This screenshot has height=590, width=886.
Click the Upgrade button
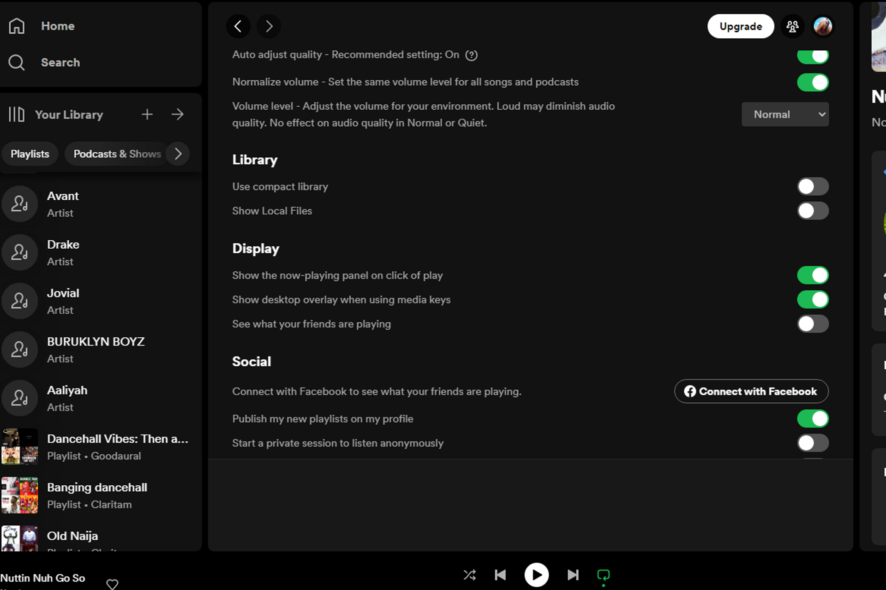[740, 26]
